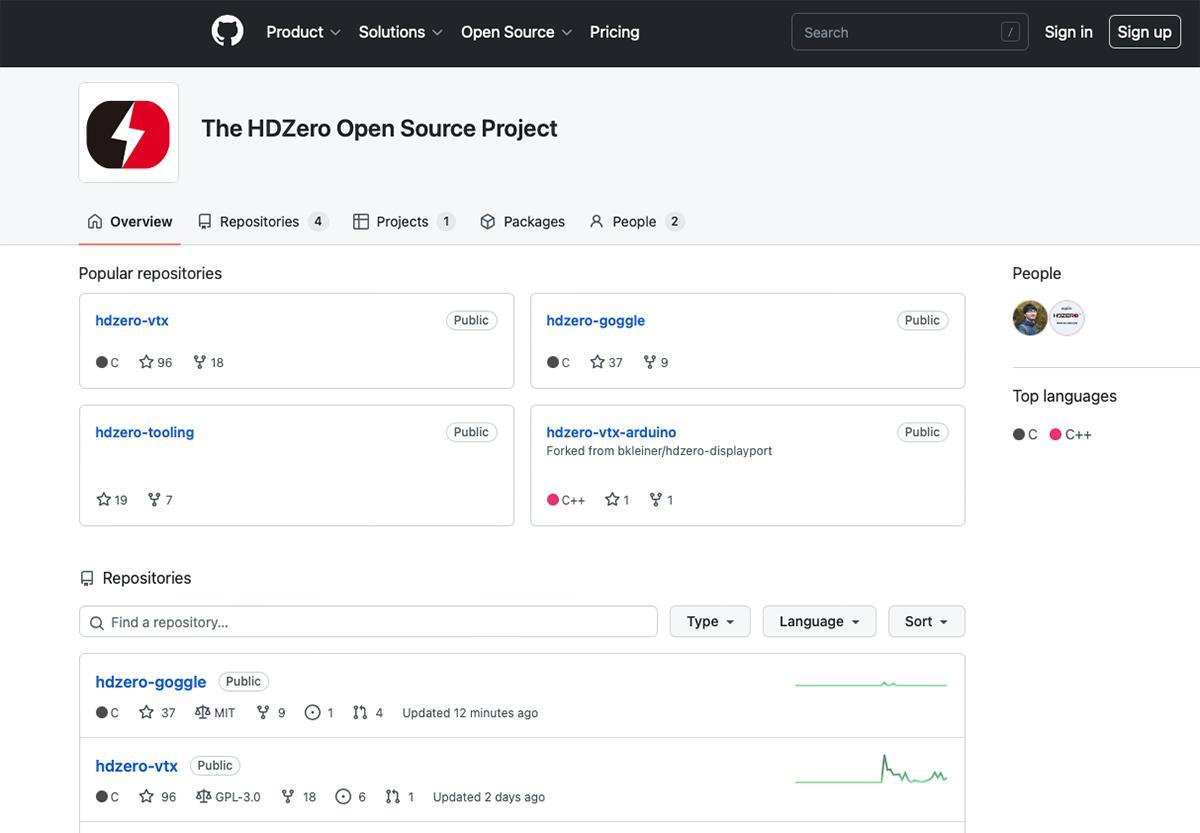Switch to the People tab

click(637, 222)
